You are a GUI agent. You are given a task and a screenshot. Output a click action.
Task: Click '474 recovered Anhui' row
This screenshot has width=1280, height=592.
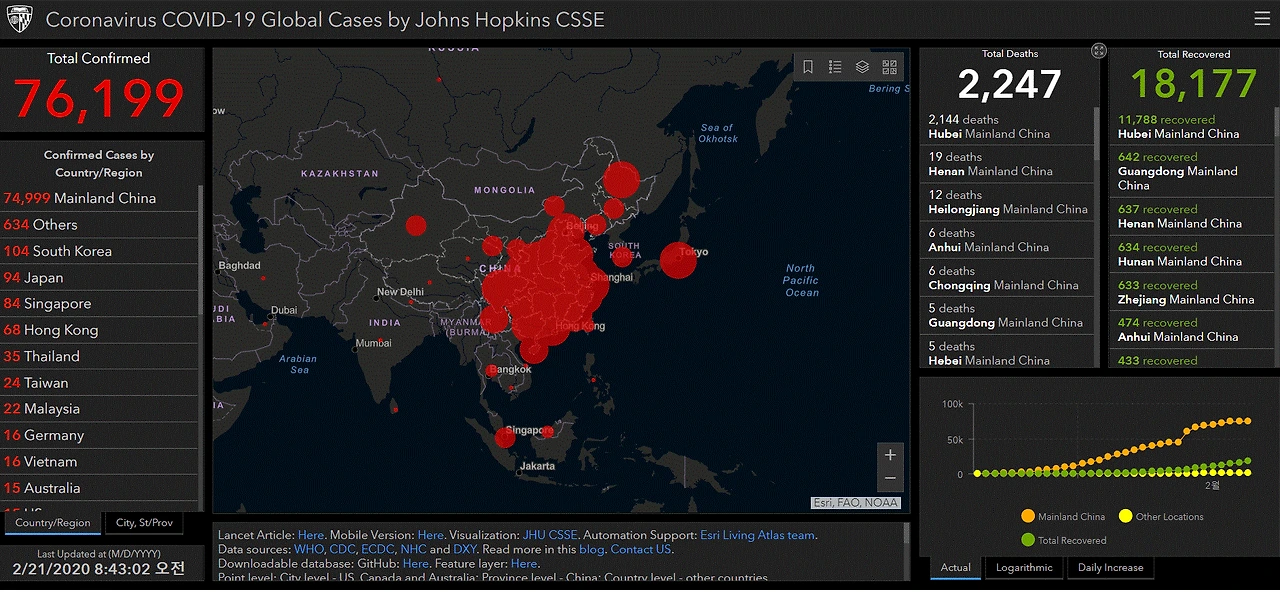click(x=1190, y=330)
